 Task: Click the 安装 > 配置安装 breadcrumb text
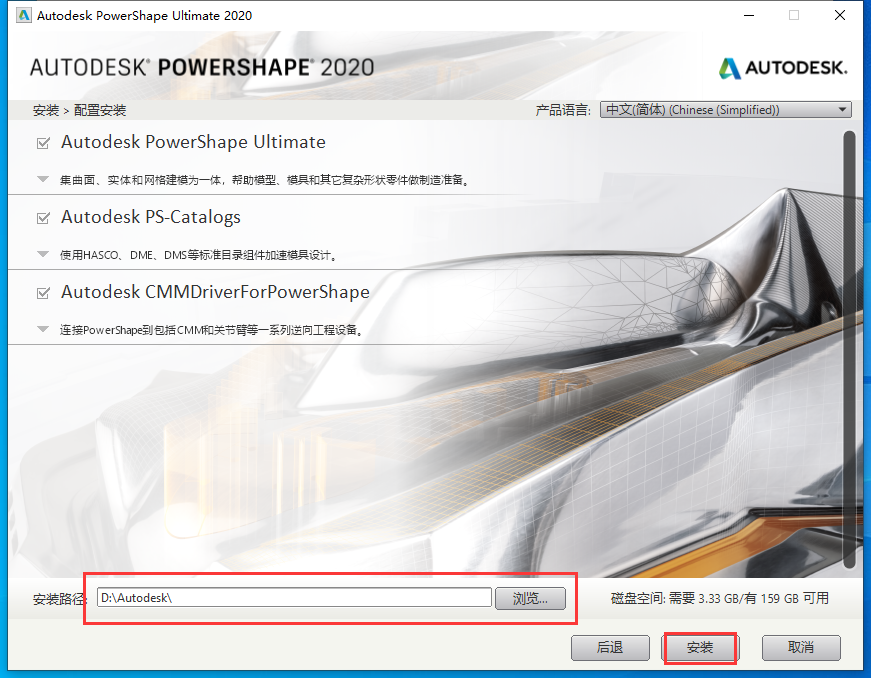coord(79,111)
